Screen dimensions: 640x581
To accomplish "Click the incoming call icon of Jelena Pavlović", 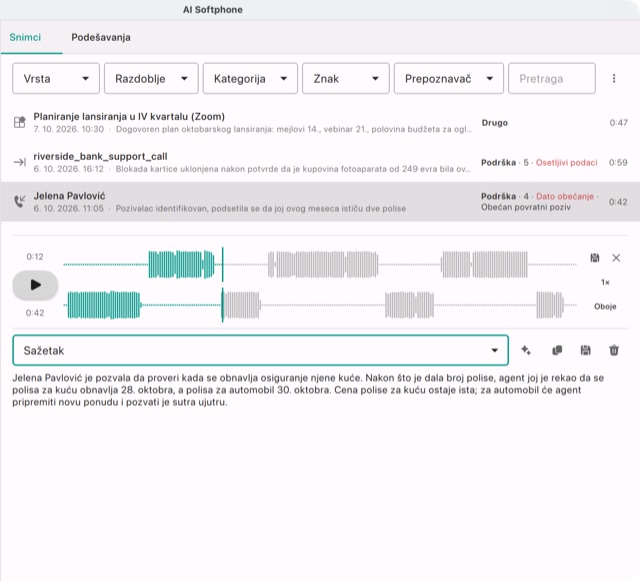I will (20, 201).
